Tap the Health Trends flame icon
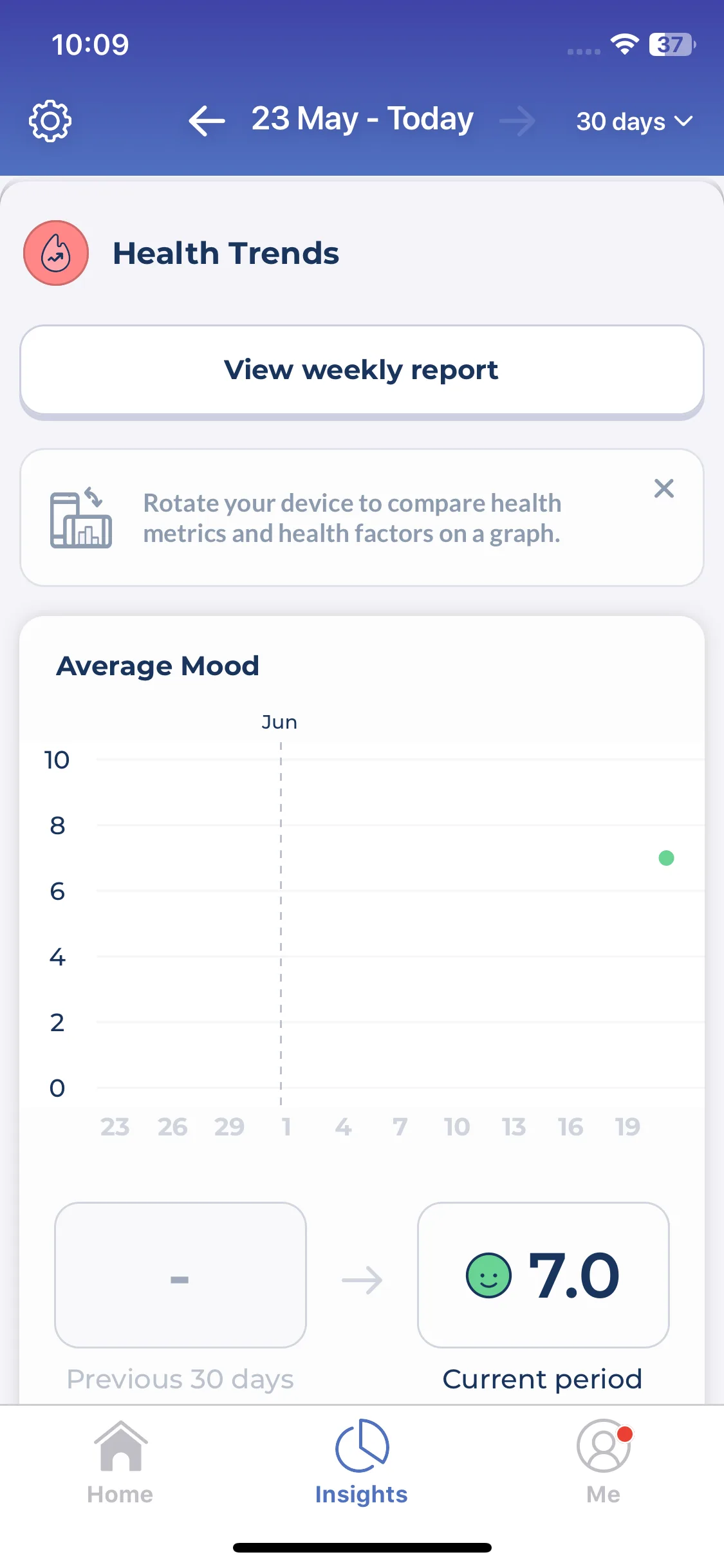The width and height of the screenshot is (724, 1568). [56, 253]
